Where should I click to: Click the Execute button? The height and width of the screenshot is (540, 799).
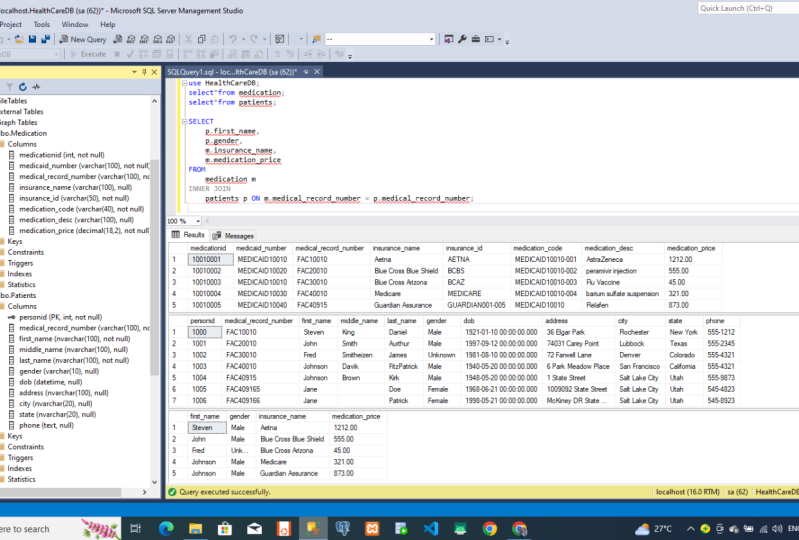88,54
